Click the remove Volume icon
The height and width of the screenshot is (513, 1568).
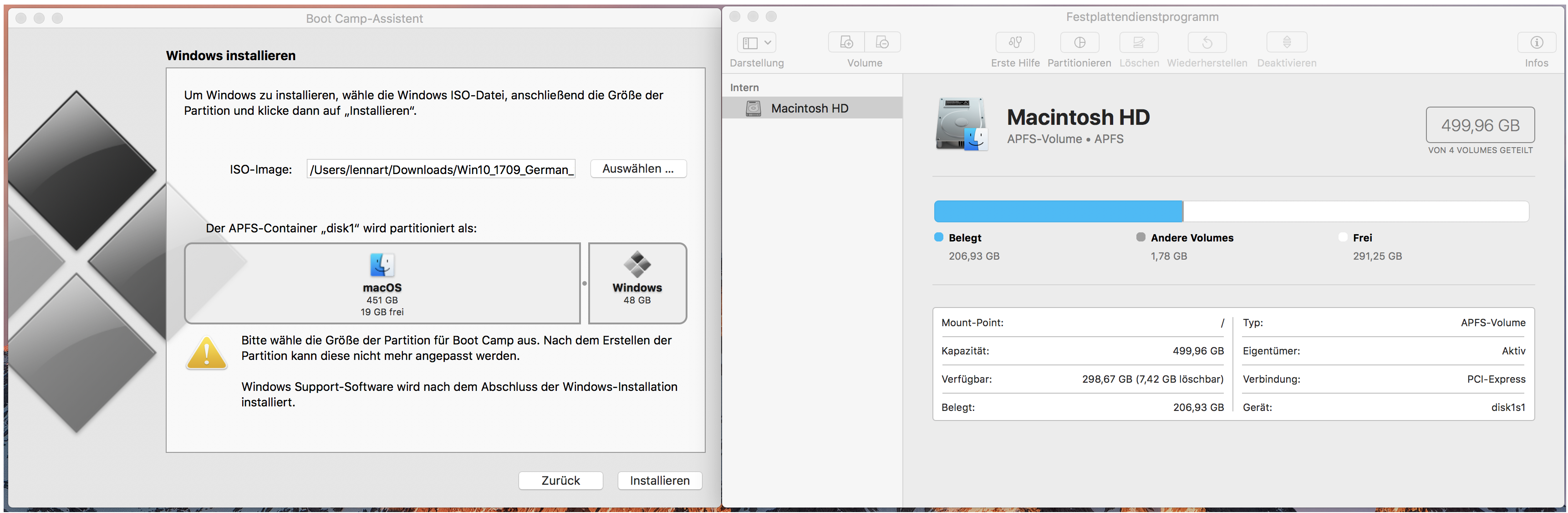click(882, 43)
